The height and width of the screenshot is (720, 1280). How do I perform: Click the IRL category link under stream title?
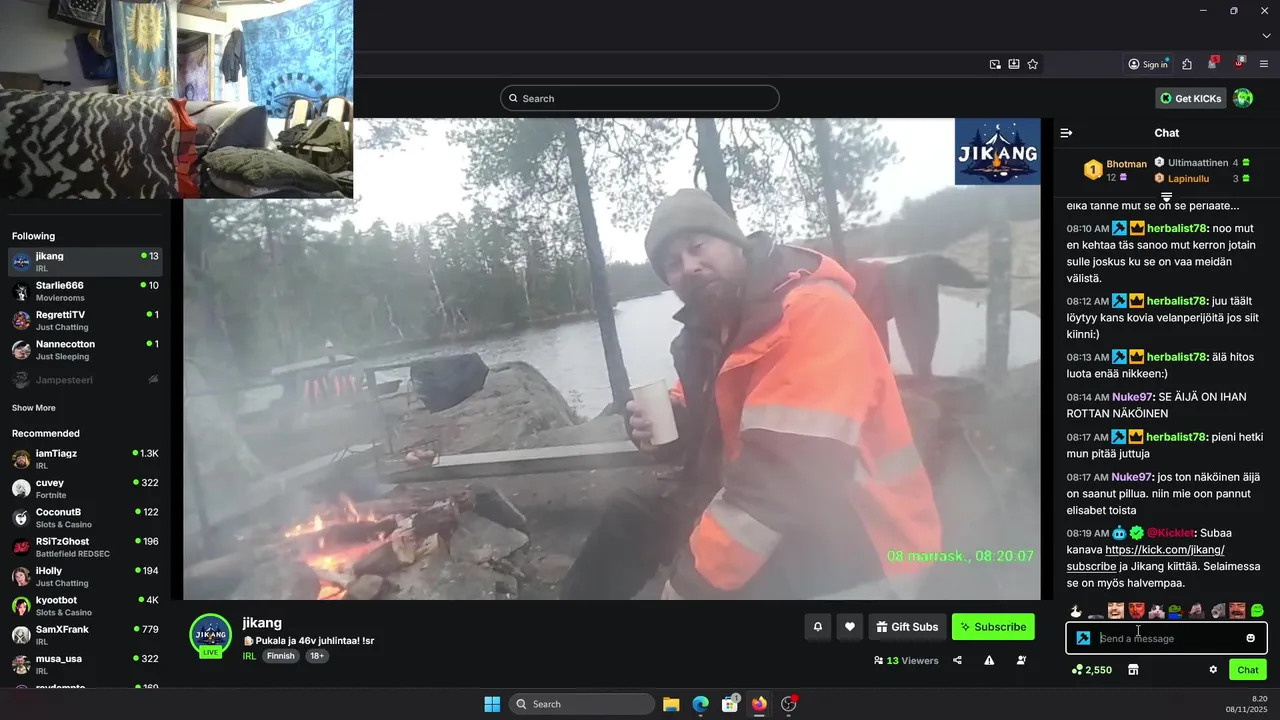point(249,656)
